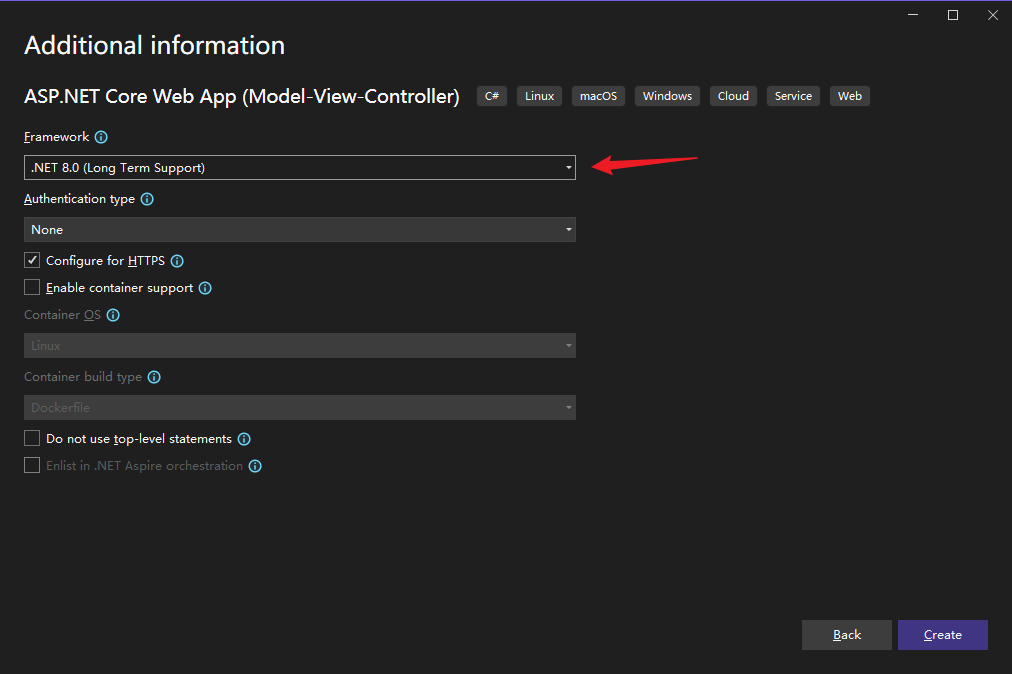Close the Additional information dialog
This screenshot has width=1012, height=674.
coord(993,15)
